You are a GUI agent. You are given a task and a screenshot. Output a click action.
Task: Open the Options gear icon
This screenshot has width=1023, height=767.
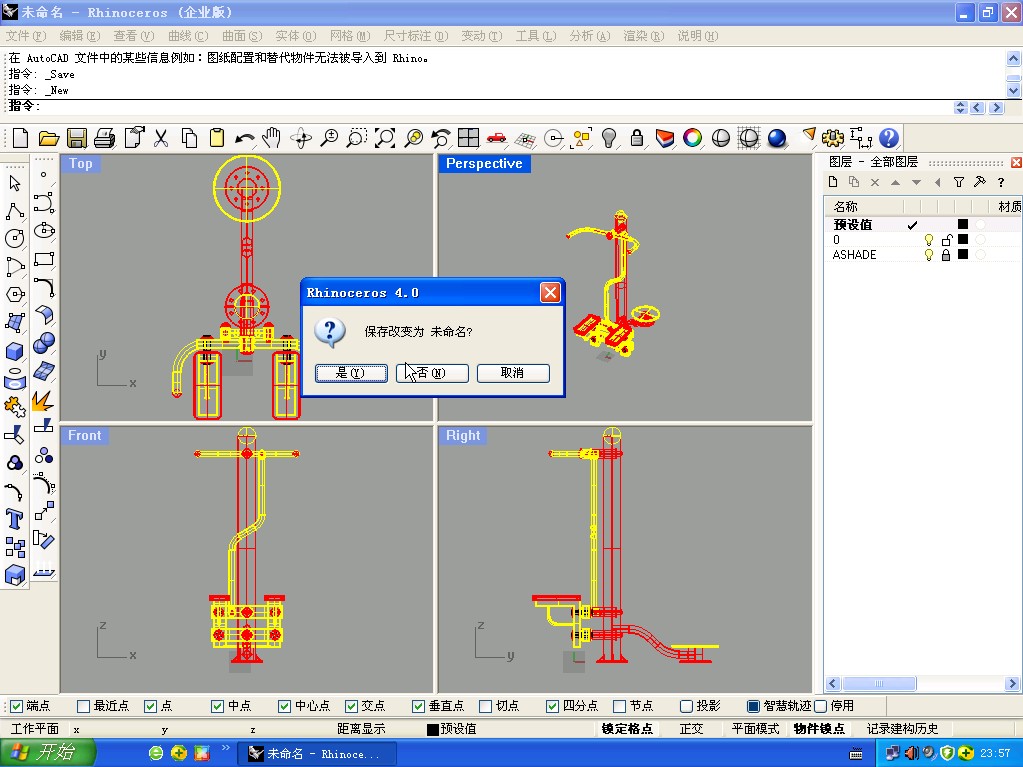click(832, 138)
